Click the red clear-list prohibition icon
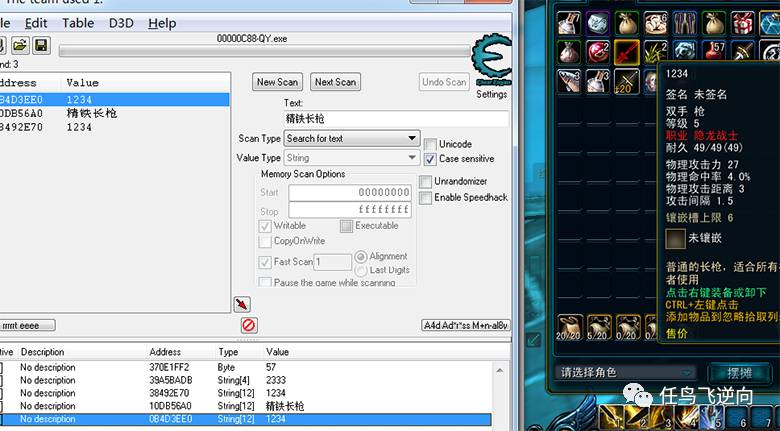 click(248, 325)
